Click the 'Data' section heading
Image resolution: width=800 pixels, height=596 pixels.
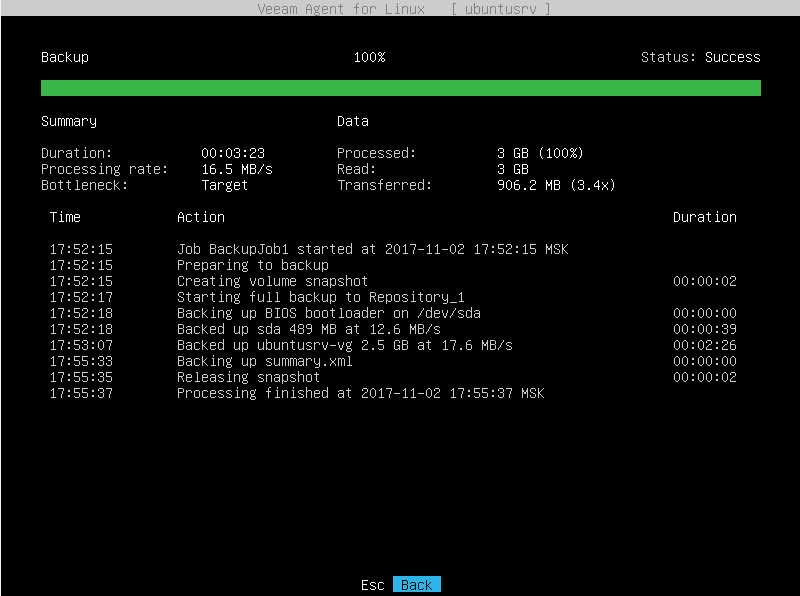coord(353,121)
